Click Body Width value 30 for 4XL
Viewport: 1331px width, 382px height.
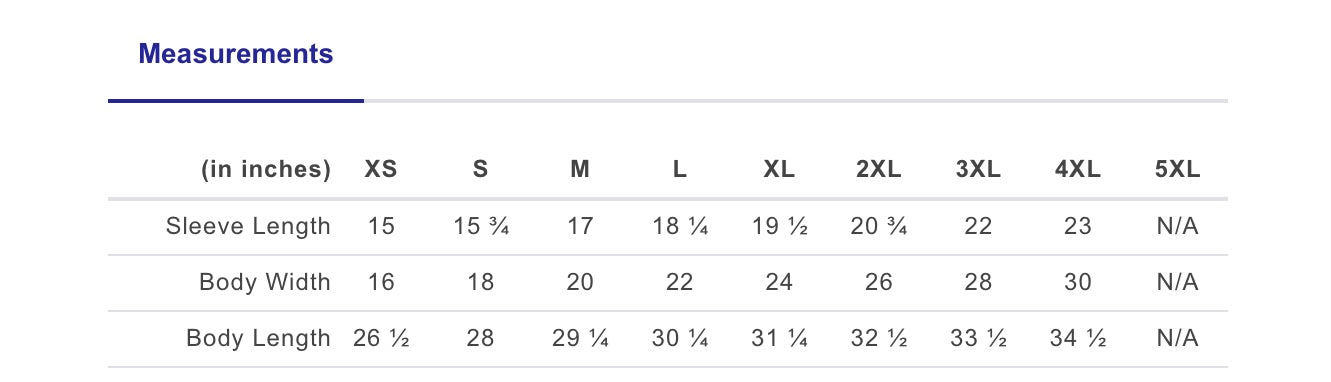[x=1078, y=282]
